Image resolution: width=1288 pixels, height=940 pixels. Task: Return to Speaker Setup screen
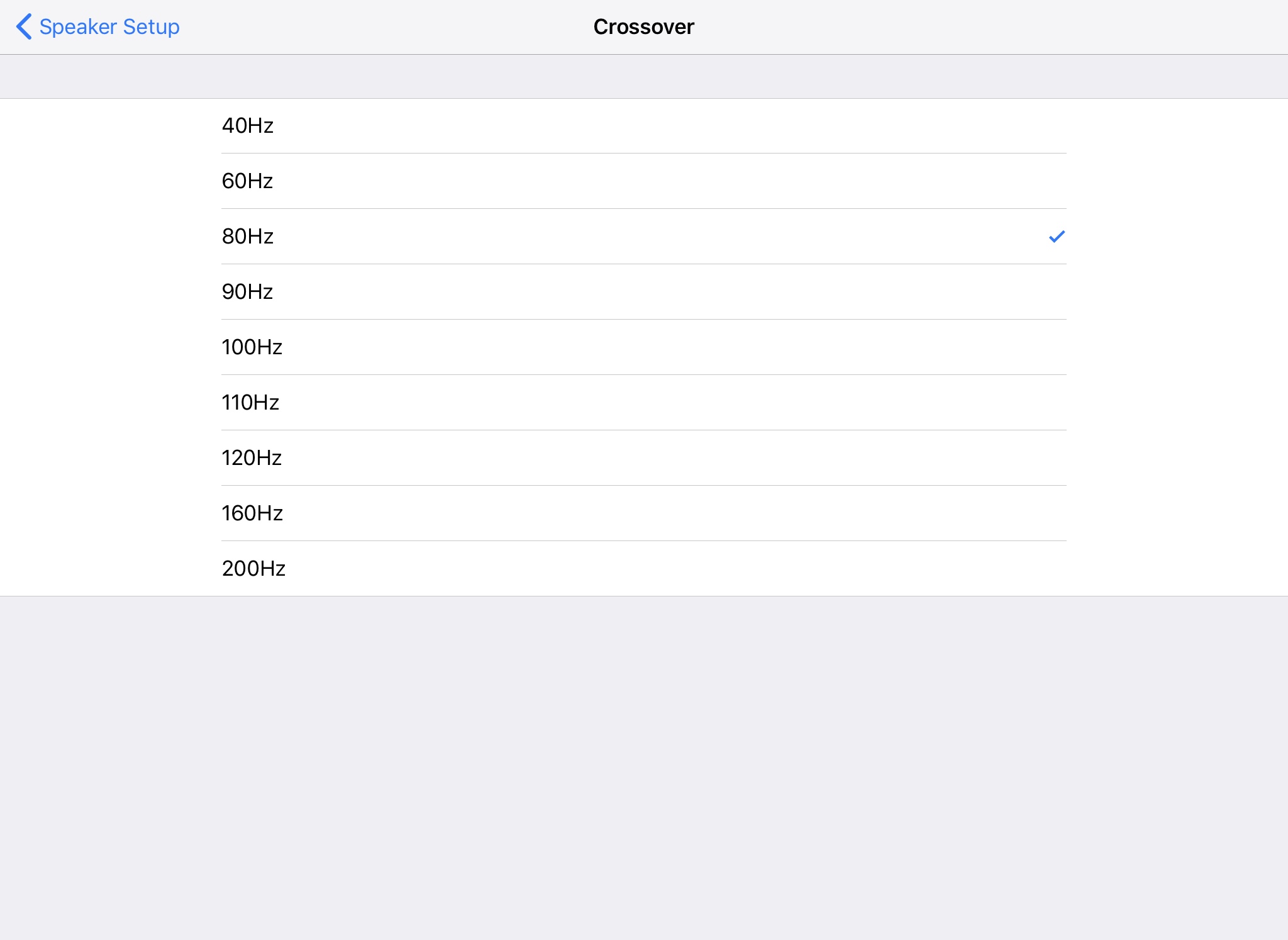click(108, 27)
